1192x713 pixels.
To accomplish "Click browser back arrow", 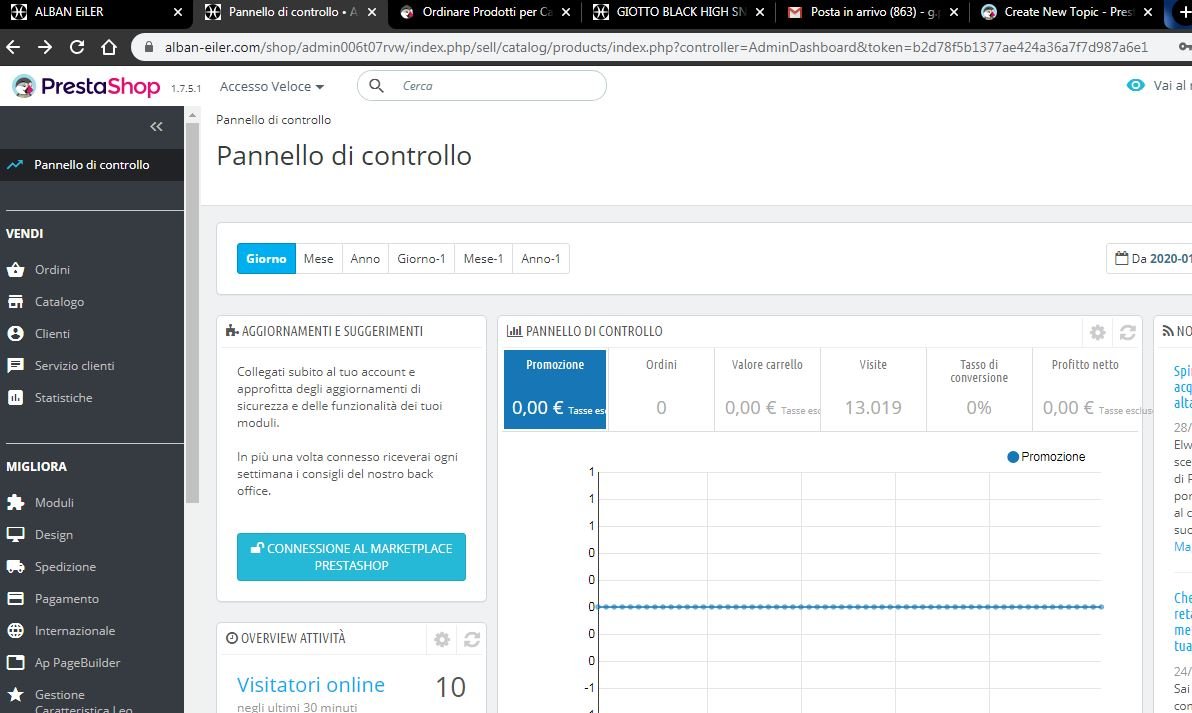I will click(x=13, y=47).
